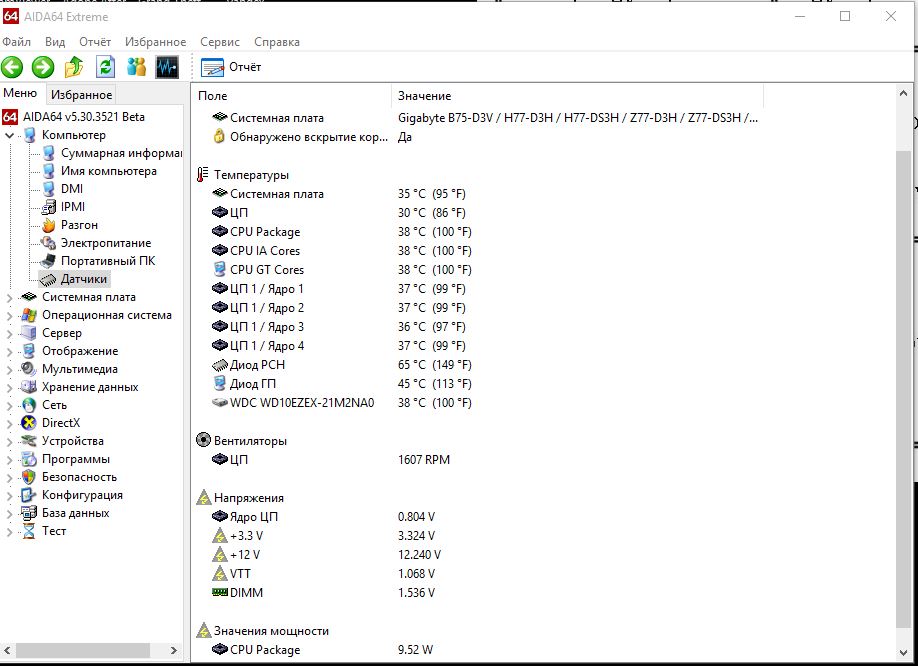Open the Отчёт menu in the menu bar

click(95, 42)
